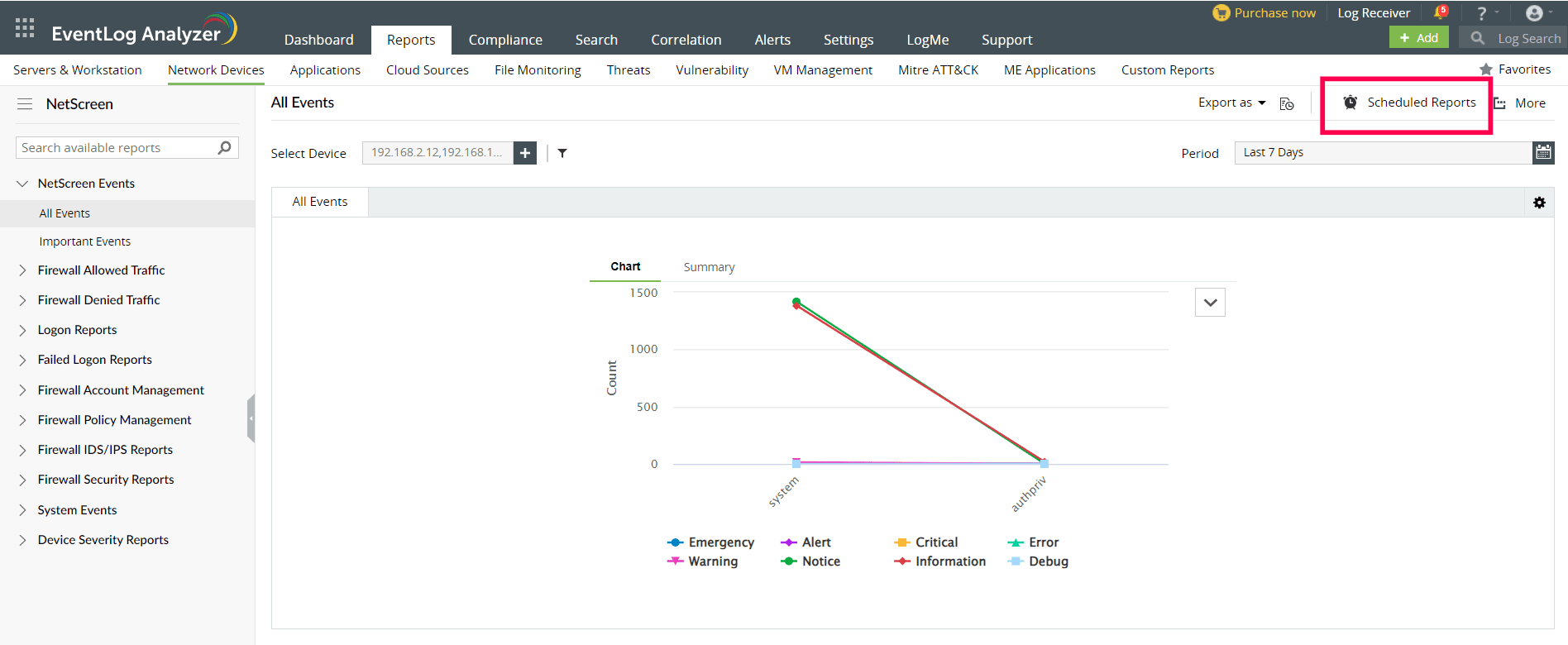Toggle the Warning series in legend

[x=702, y=561]
